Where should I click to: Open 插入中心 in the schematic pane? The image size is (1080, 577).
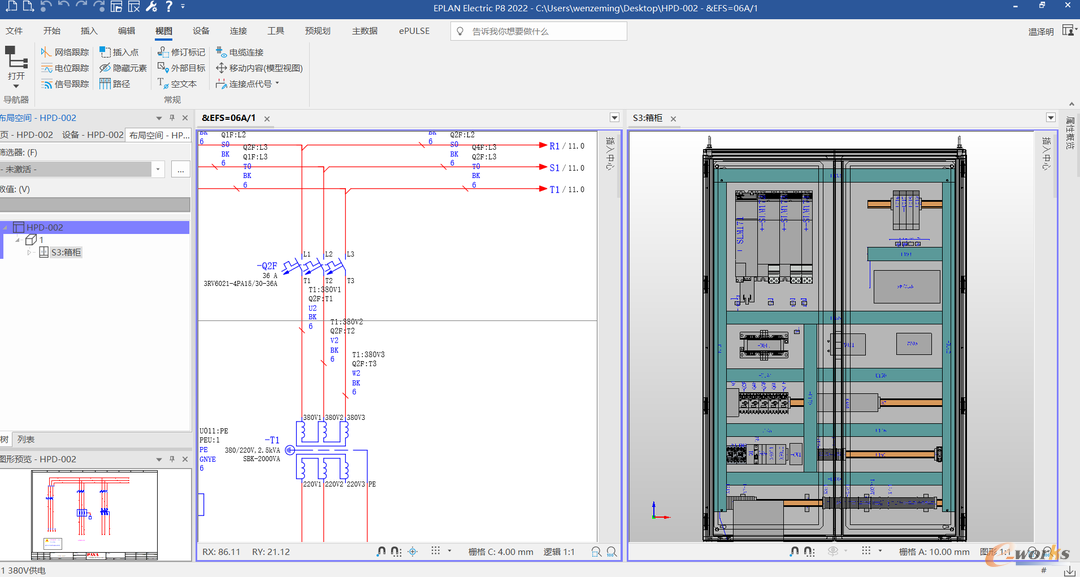point(609,153)
